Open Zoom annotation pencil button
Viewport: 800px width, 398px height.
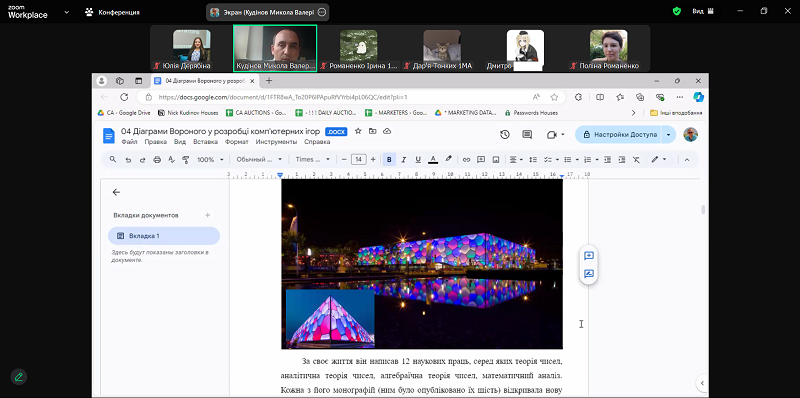(19, 377)
